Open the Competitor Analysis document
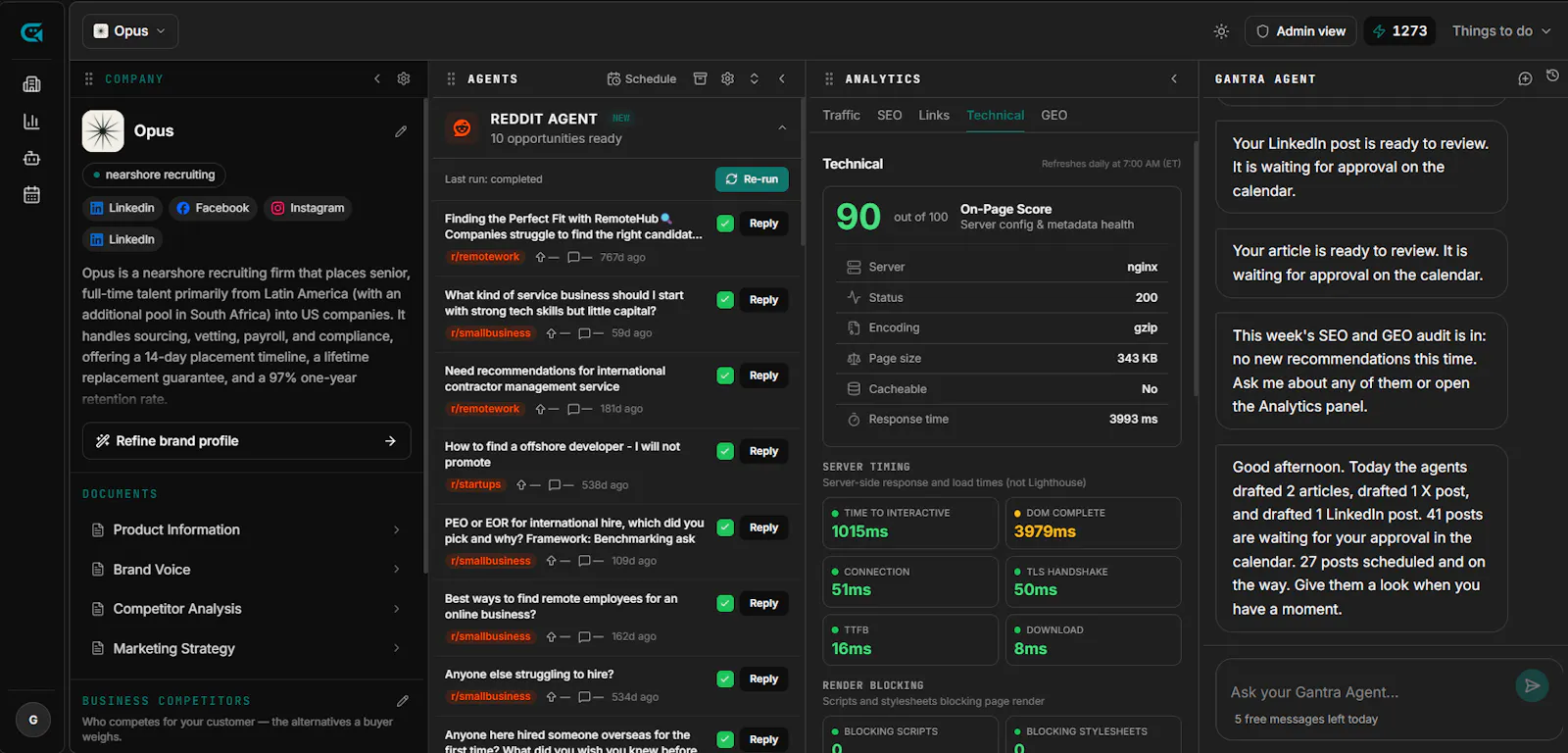Screen dimensions: 1568x753 point(247,609)
